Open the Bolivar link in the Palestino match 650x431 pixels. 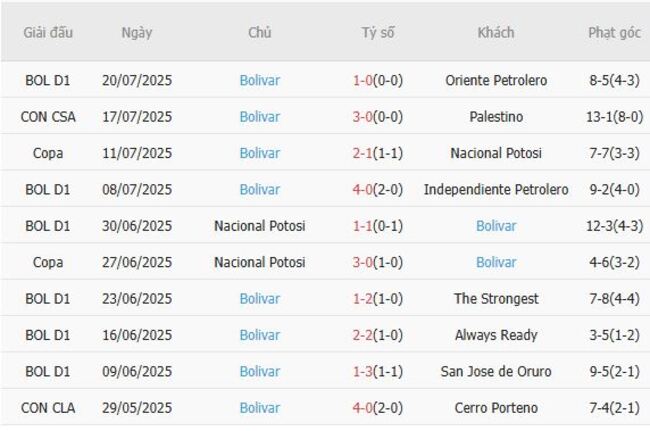260,117
